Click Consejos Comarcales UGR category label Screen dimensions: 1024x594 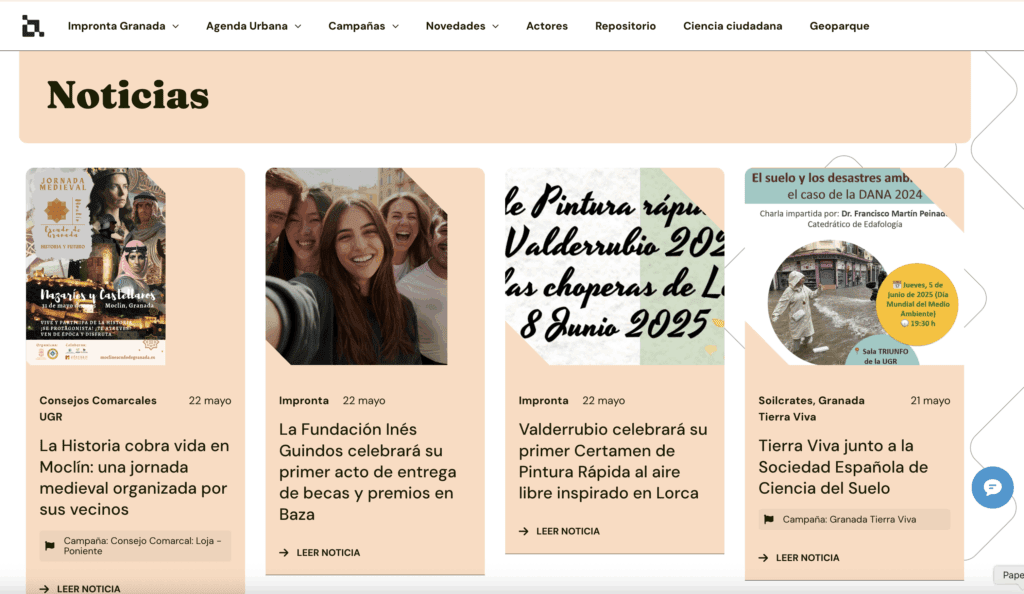coord(98,409)
